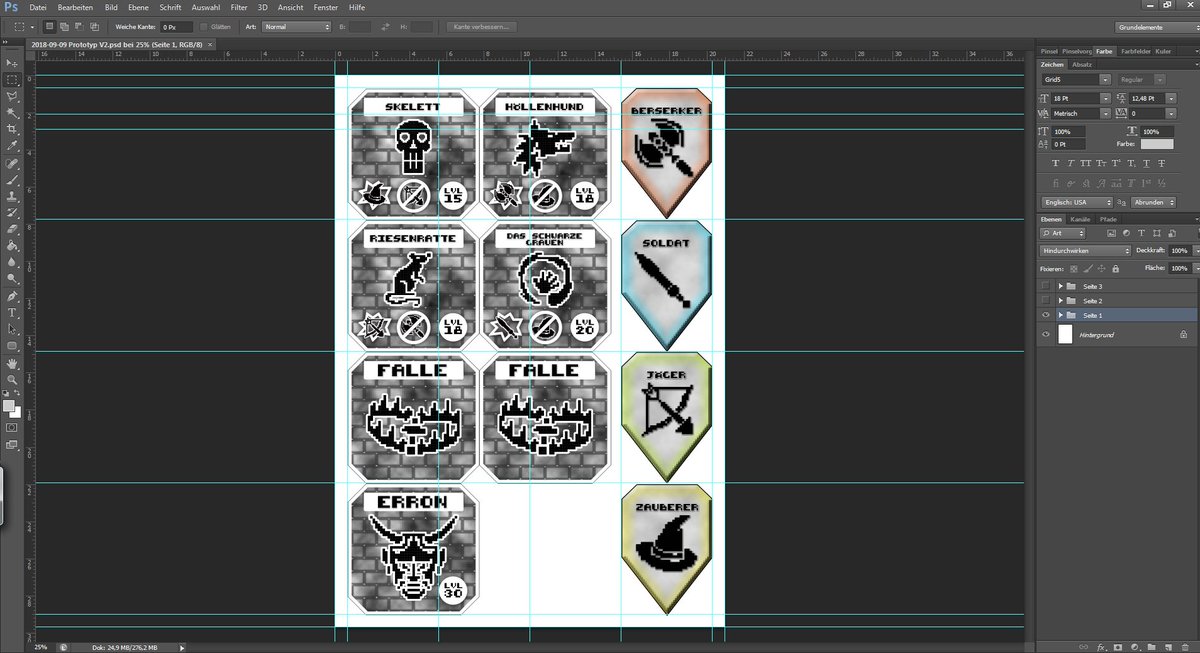Hide the Hintergrund layer
Screen dimensions: 1200x653
1046,335
